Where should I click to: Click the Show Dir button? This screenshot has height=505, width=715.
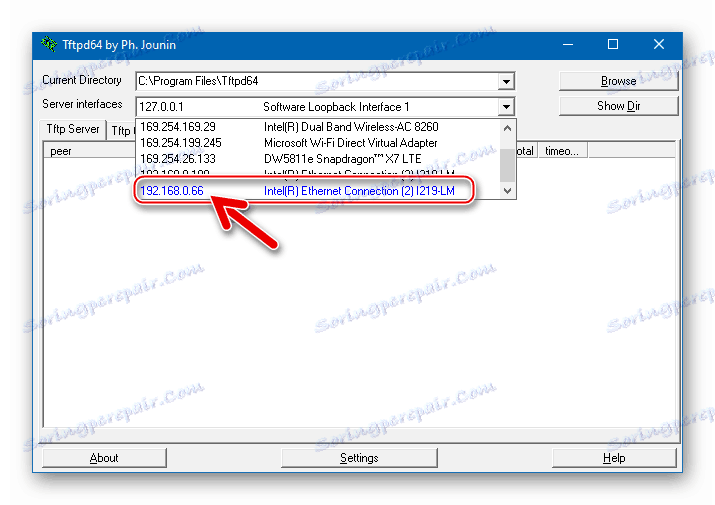618,106
